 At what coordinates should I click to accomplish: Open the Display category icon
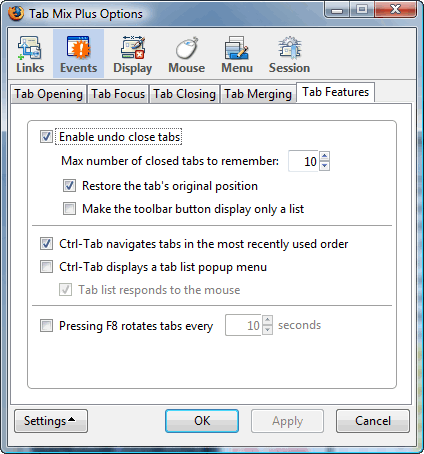tap(133, 54)
